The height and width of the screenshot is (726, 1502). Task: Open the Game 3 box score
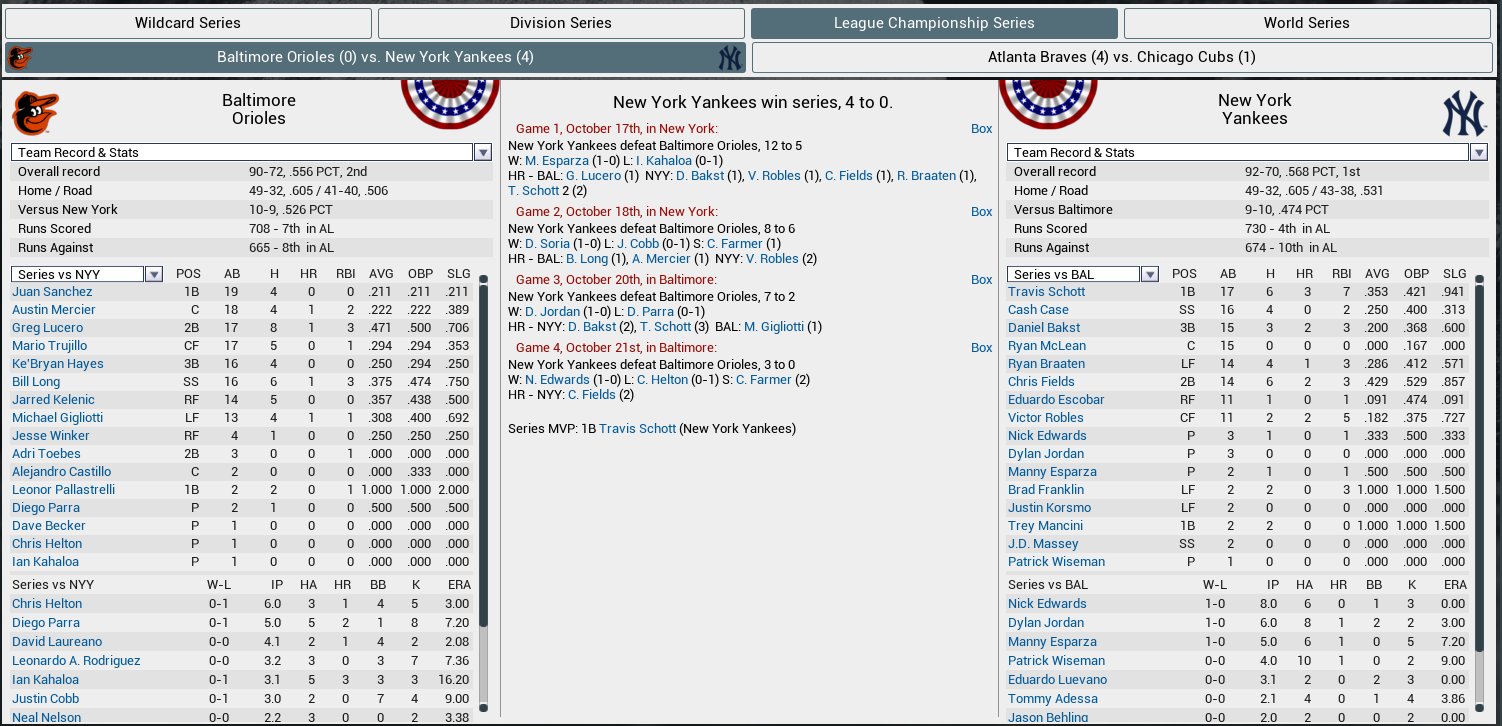[x=982, y=280]
